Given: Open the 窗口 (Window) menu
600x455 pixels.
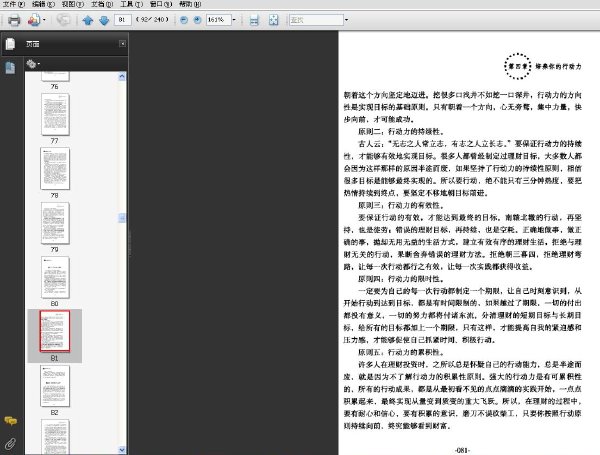Looking at the screenshot, I should pos(161,4).
